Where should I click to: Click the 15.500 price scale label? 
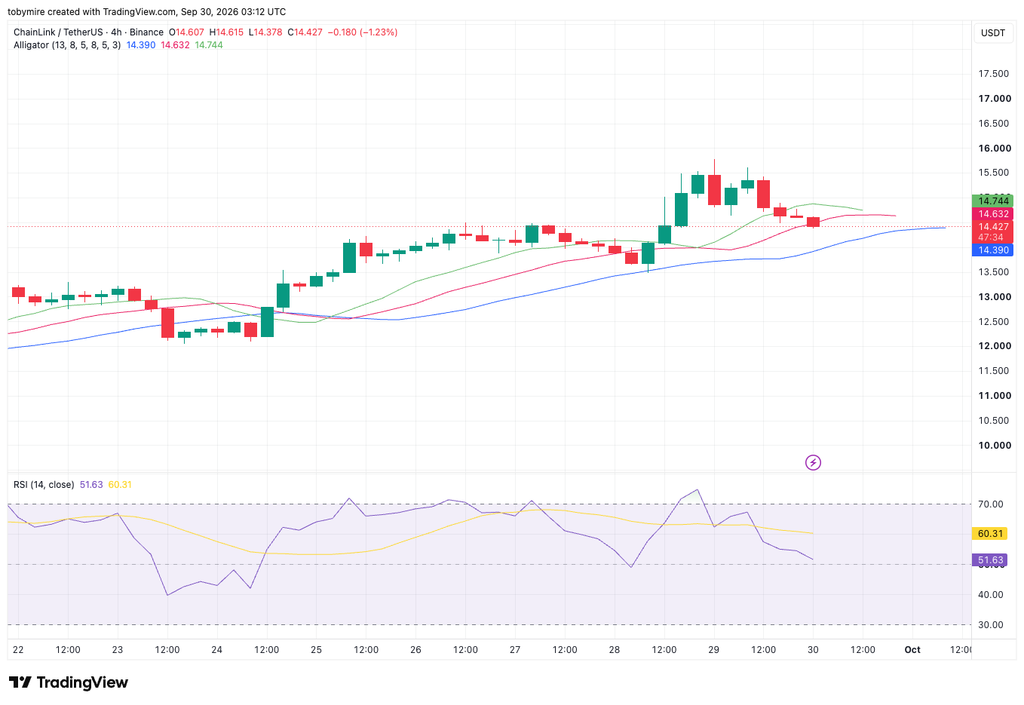pyautogui.click(x=994, y=173)
